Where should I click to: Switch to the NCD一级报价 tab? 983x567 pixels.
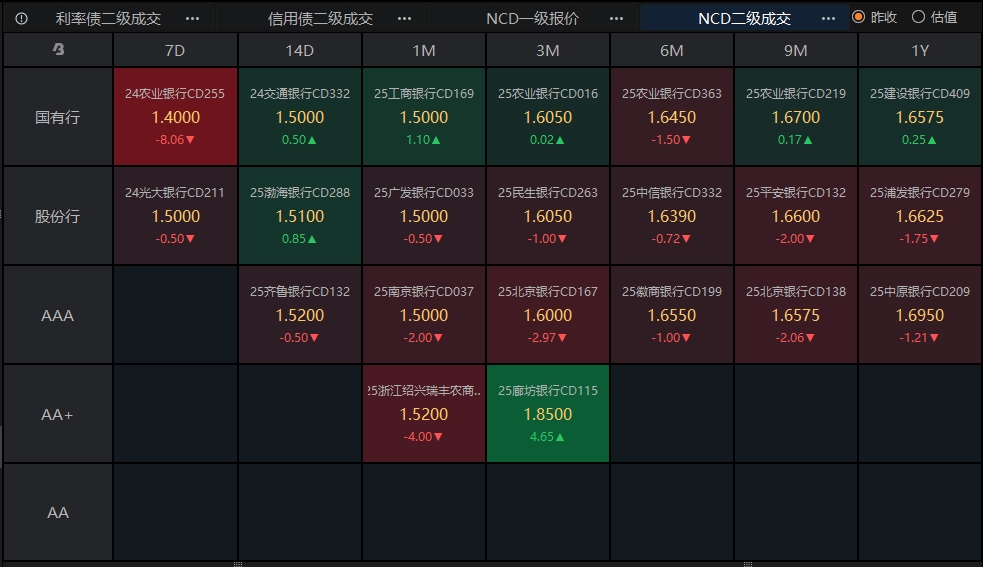pos(532,19)
